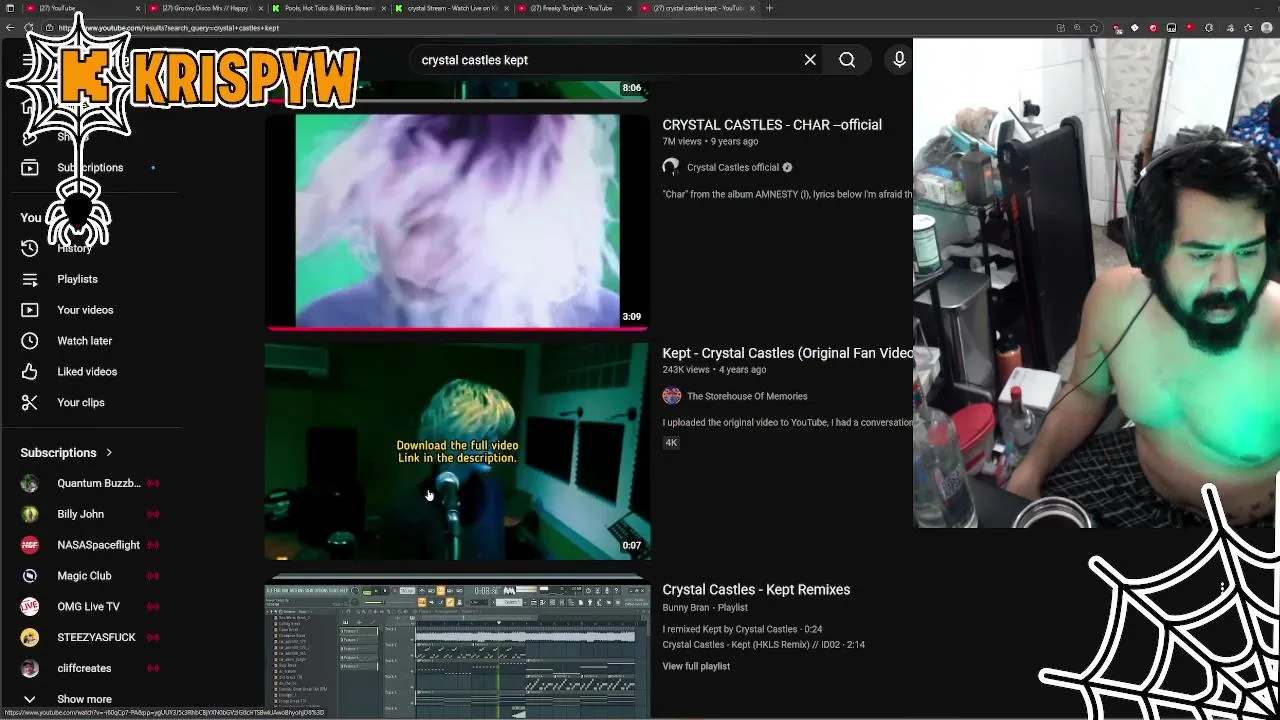Click the 4K badge on Kept video
Viewport: 1280px width, 720px height.
[x=671, y=442]
